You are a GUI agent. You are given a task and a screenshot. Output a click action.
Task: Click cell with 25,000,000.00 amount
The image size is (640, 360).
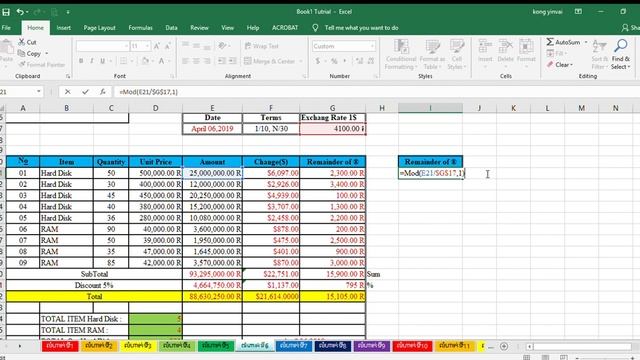click(x=212, y=173)
